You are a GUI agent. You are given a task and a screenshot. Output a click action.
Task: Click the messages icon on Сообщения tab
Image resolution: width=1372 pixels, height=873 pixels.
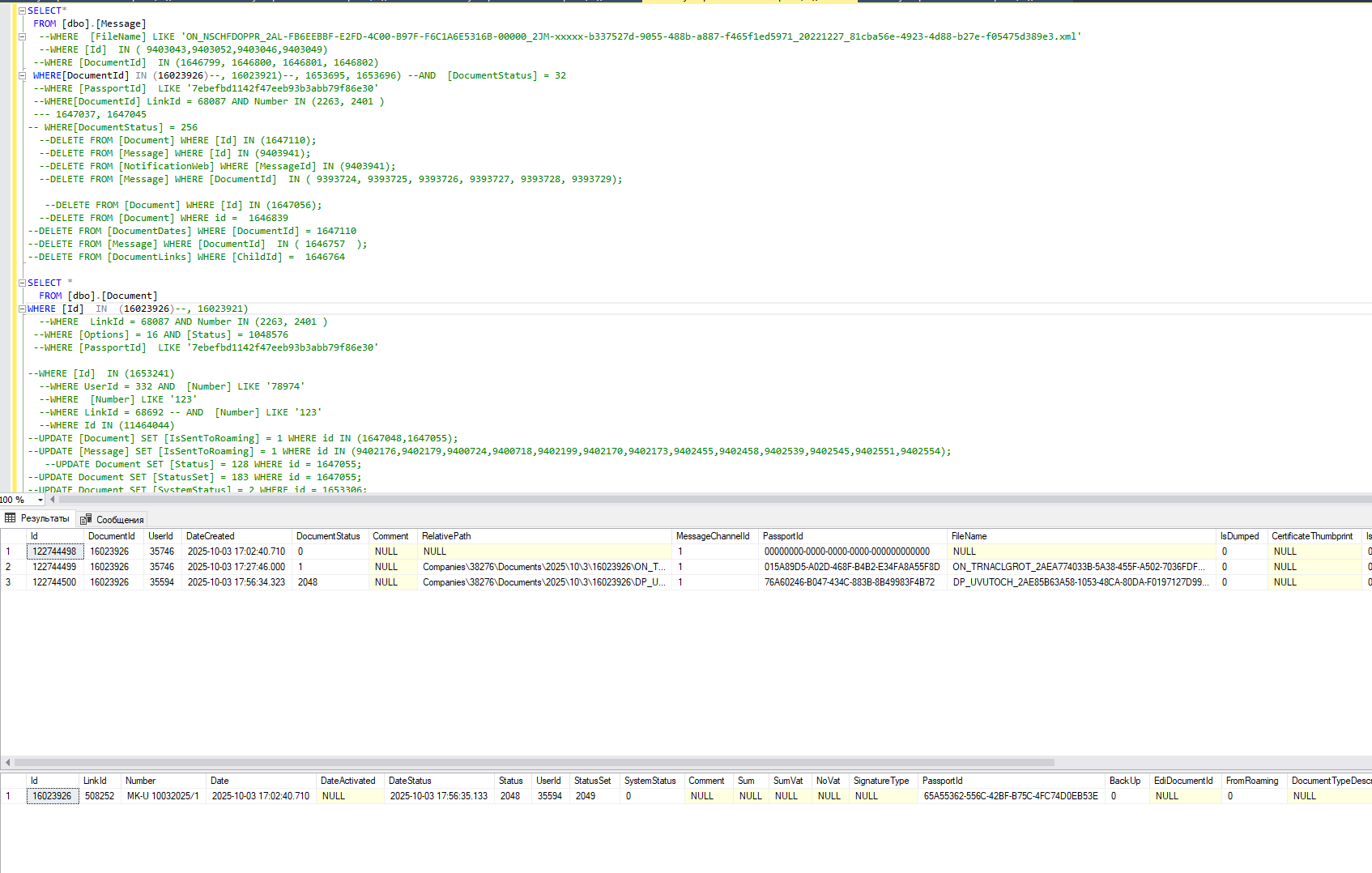point(86,519)
